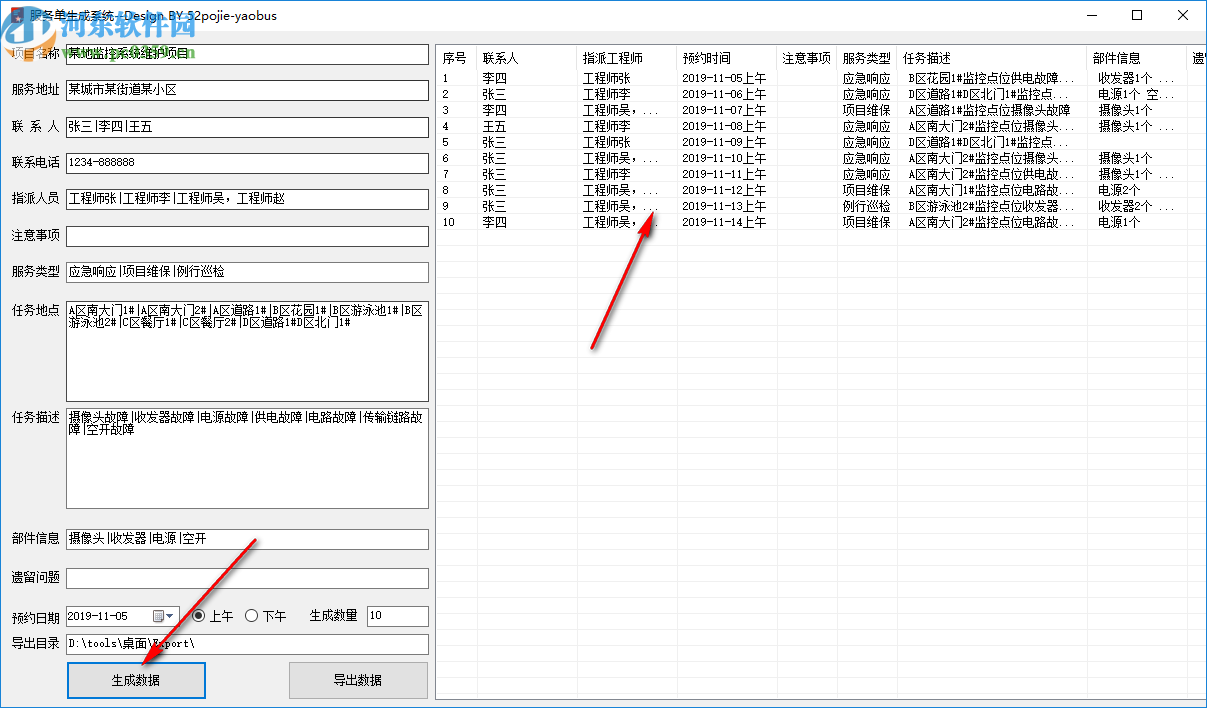This screenshot has height=708, width=1207.
Task: Sort by the 预约时间 column header
Action: click(x=706, y=58)
